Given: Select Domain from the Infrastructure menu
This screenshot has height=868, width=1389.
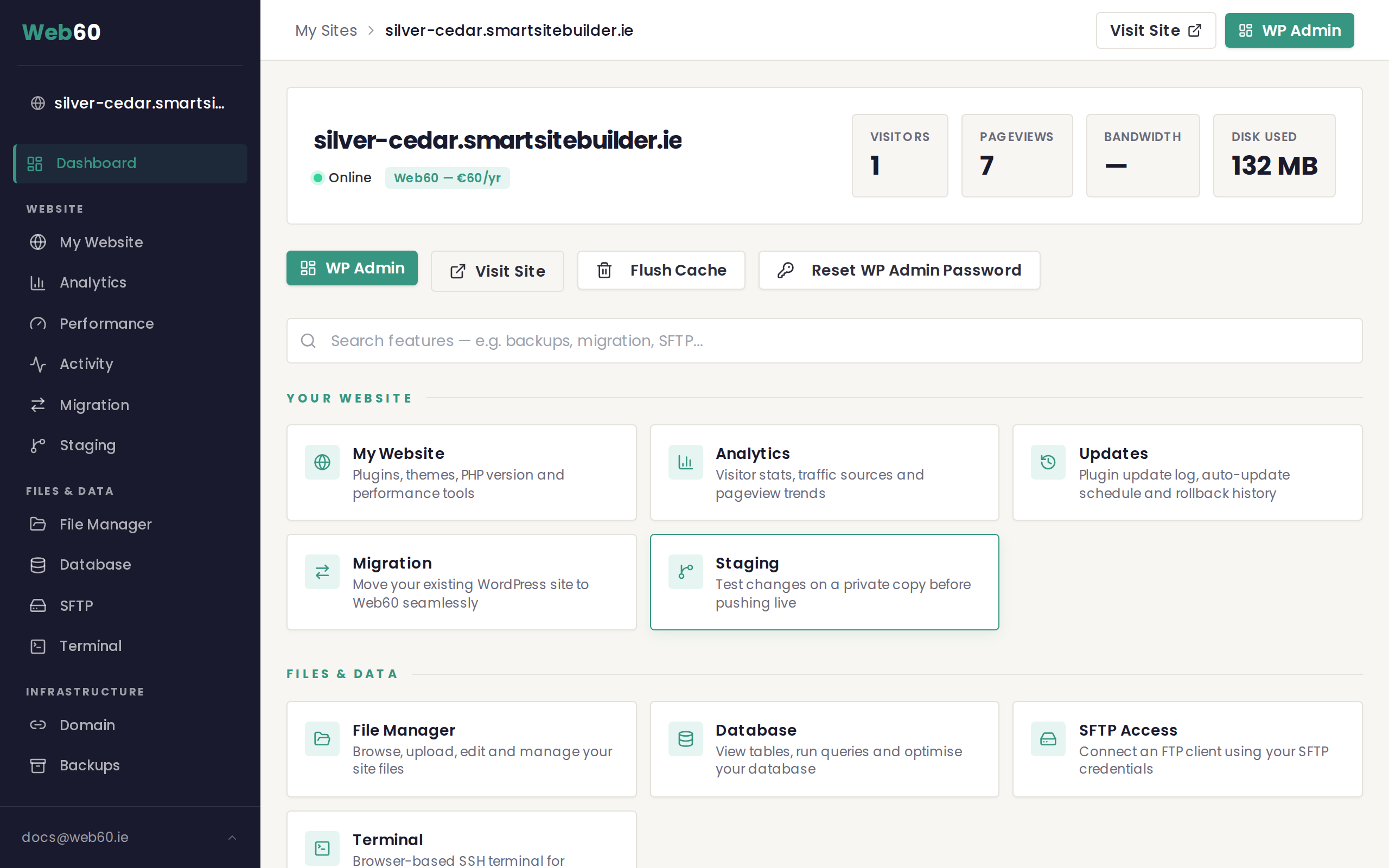Looking at the screenshot, I should click(87, 725).
